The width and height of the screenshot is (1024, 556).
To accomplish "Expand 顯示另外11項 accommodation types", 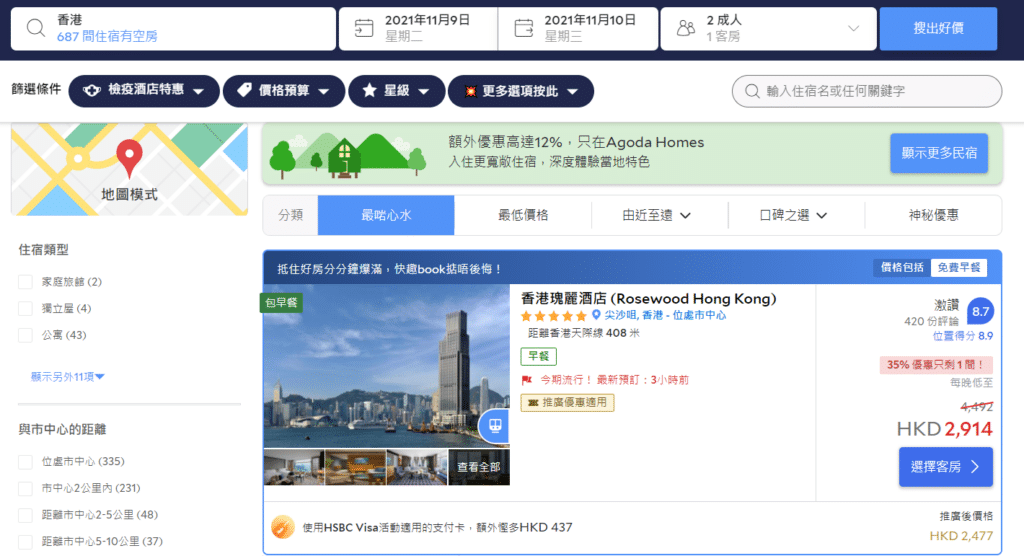I will pyautogui.click(x=67, y=377).
